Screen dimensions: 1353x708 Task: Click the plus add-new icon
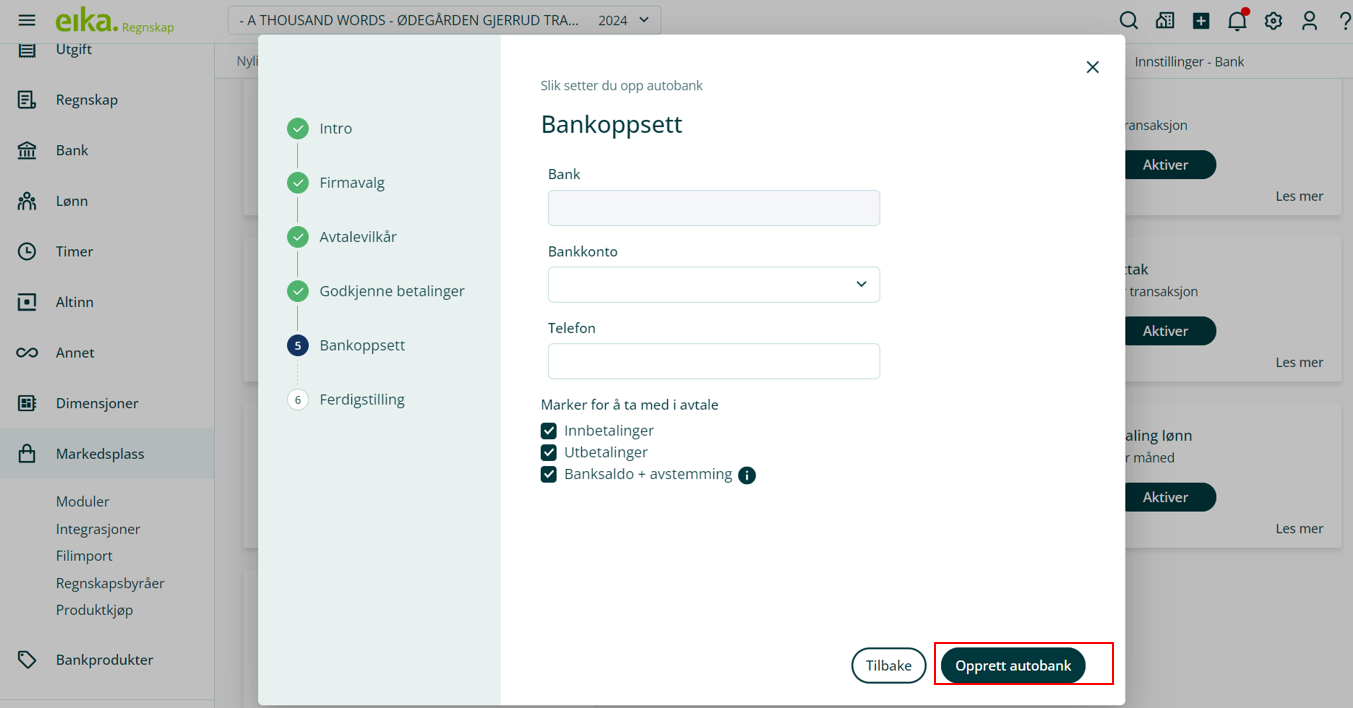tap(1201, 21)
